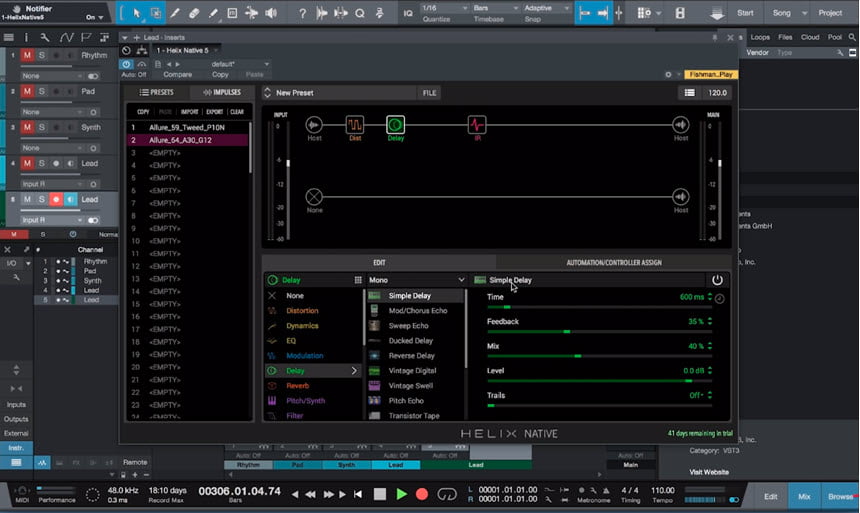This screenshot has height=513, width=860.
Task: Click the Dist block in signal path
Action: (355, 125)
